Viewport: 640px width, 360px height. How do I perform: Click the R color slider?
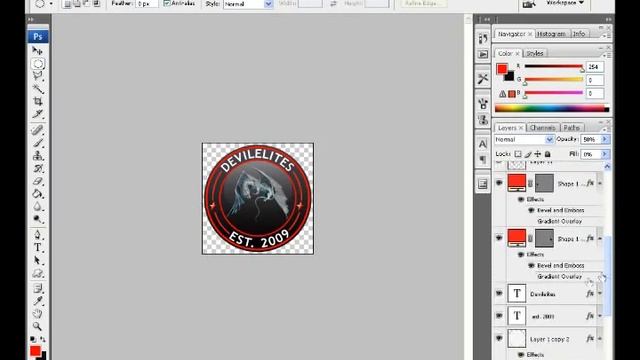[x=553, y=66]
